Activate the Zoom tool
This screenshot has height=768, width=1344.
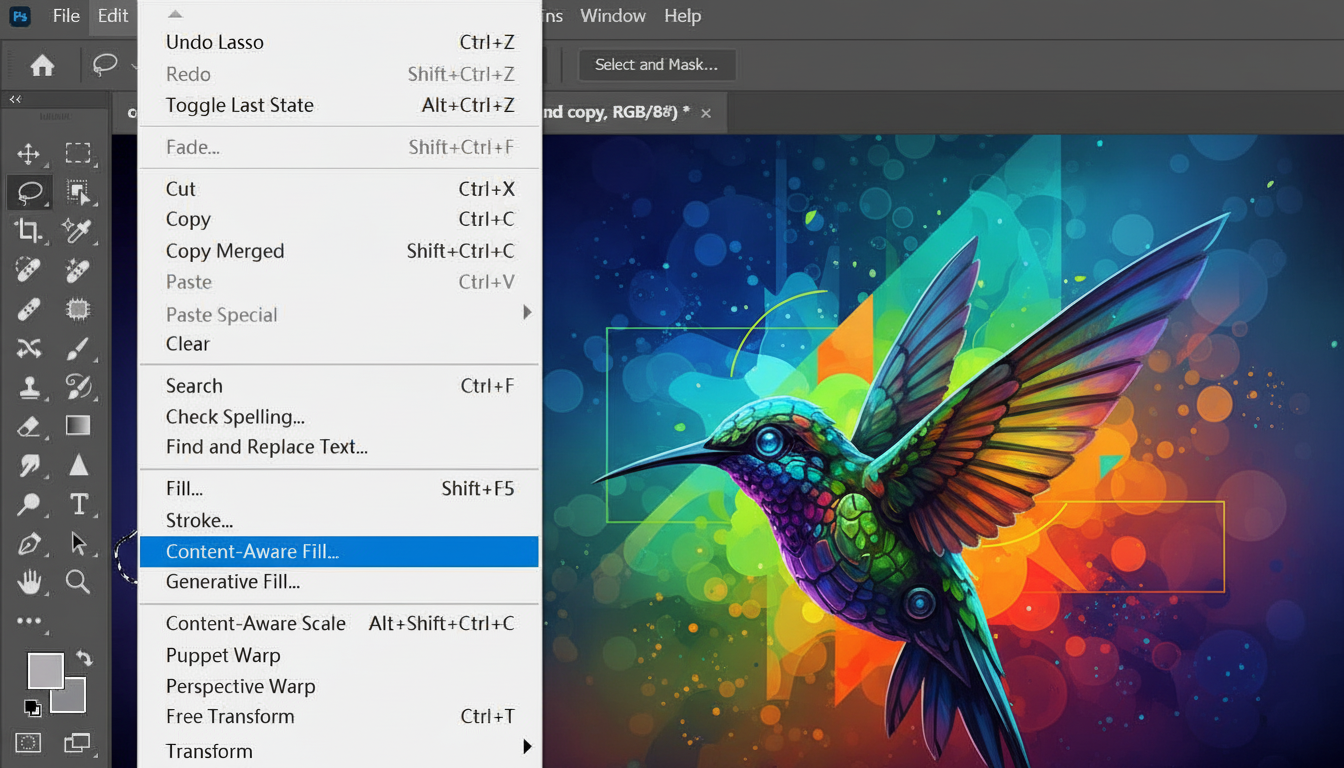point(78,581)
